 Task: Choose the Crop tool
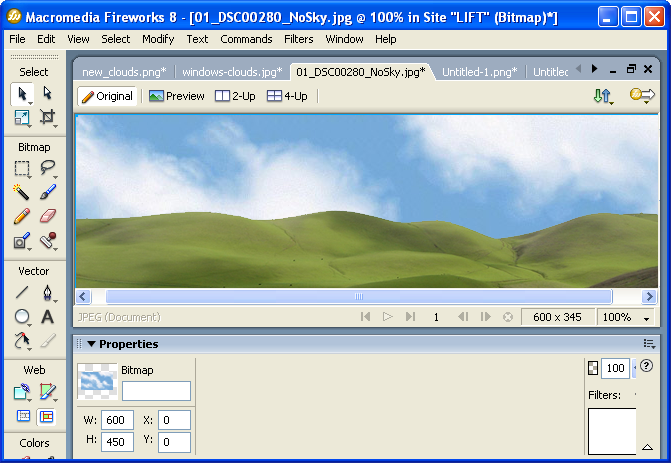click(47, 118)
